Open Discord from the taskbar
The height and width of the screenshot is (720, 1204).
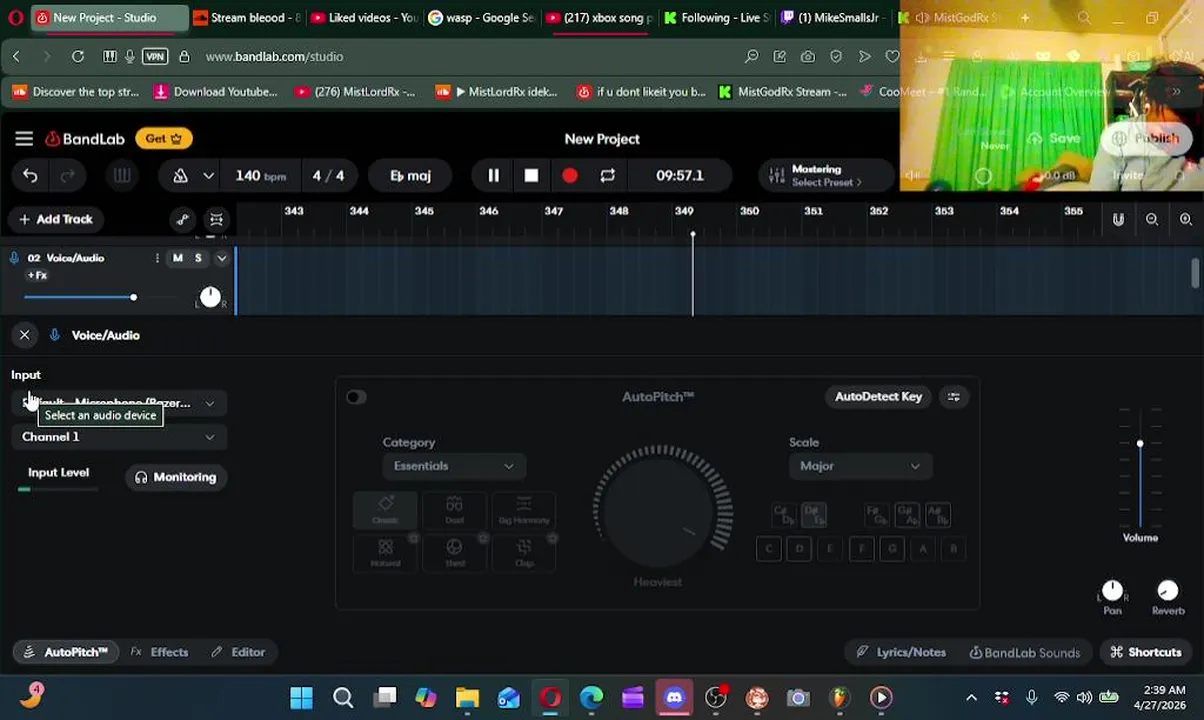click(x=674, y=697)
